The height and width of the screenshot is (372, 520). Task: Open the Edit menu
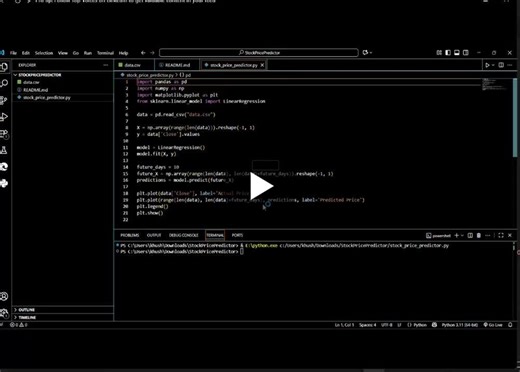[x=26, y=53]
